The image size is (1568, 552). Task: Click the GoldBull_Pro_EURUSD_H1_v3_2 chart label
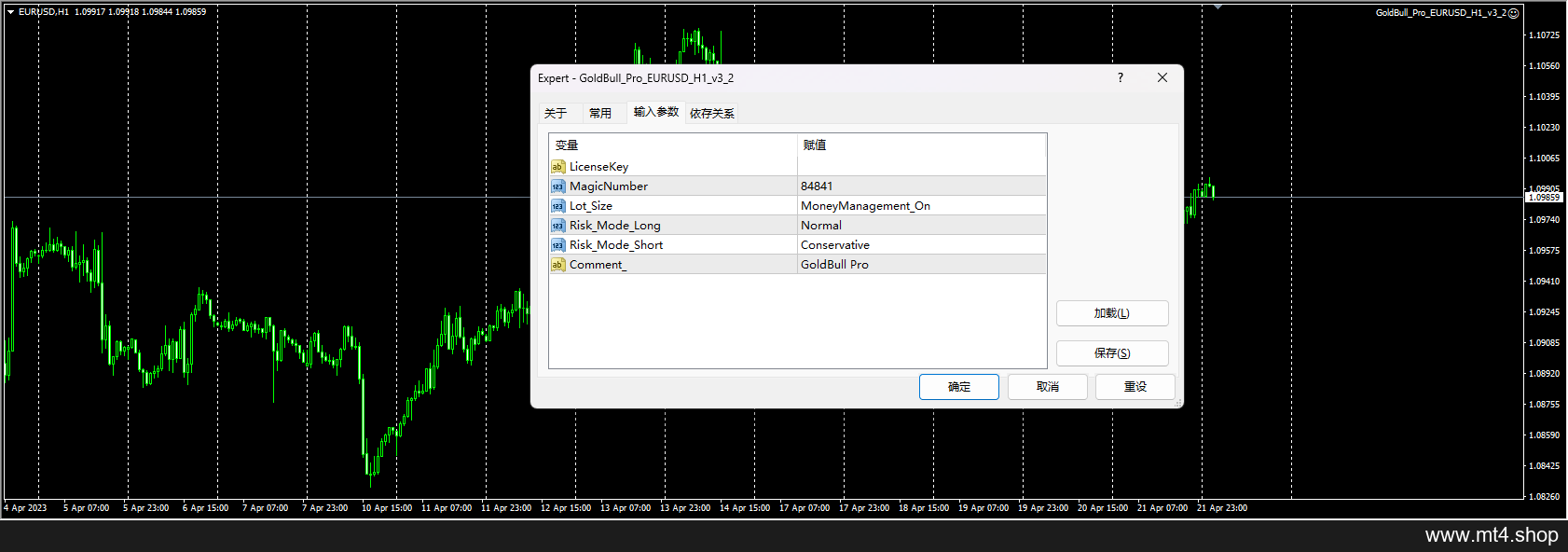(x=1440, y=13)
